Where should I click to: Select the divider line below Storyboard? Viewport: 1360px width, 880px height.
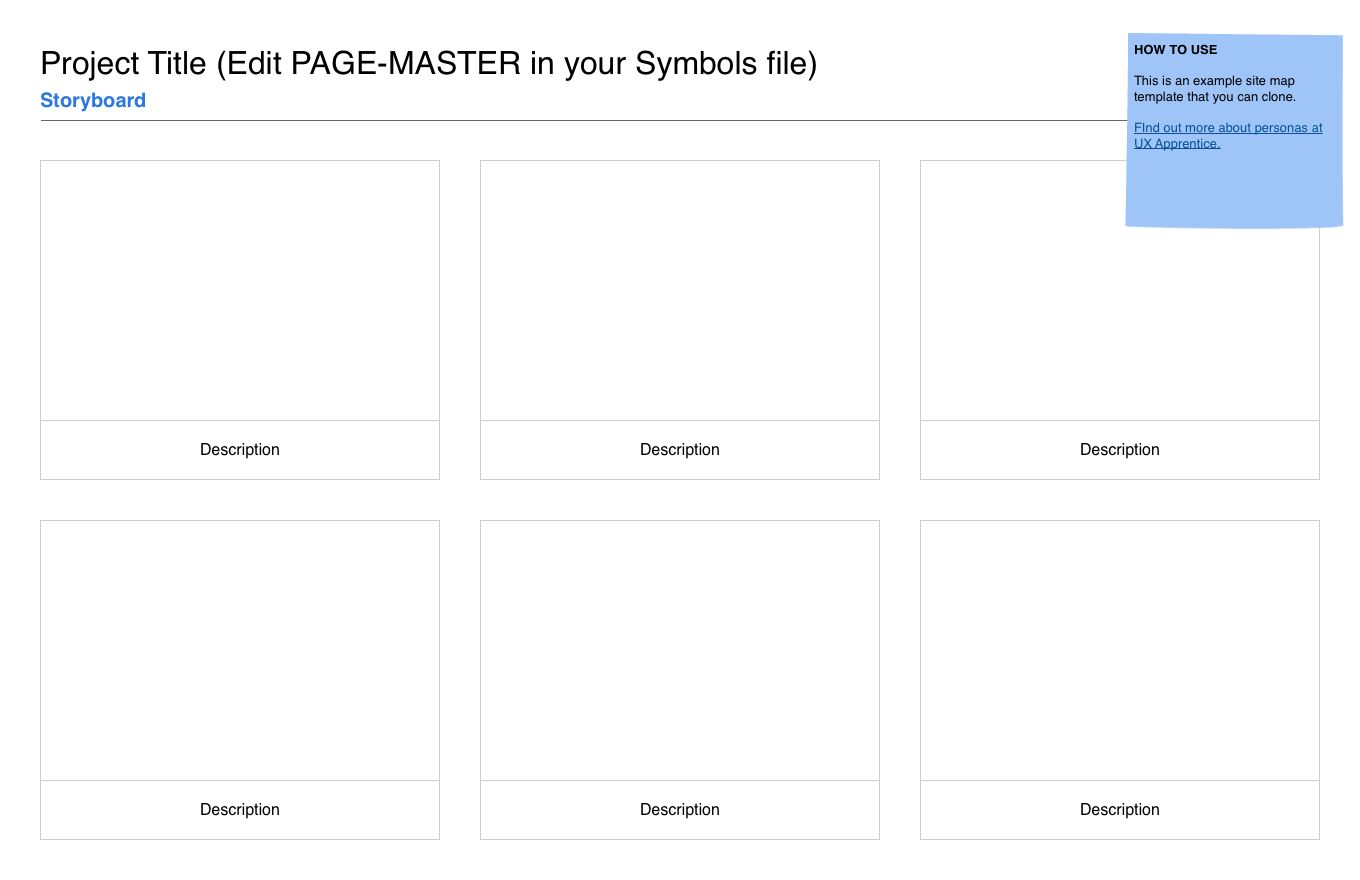583,121
